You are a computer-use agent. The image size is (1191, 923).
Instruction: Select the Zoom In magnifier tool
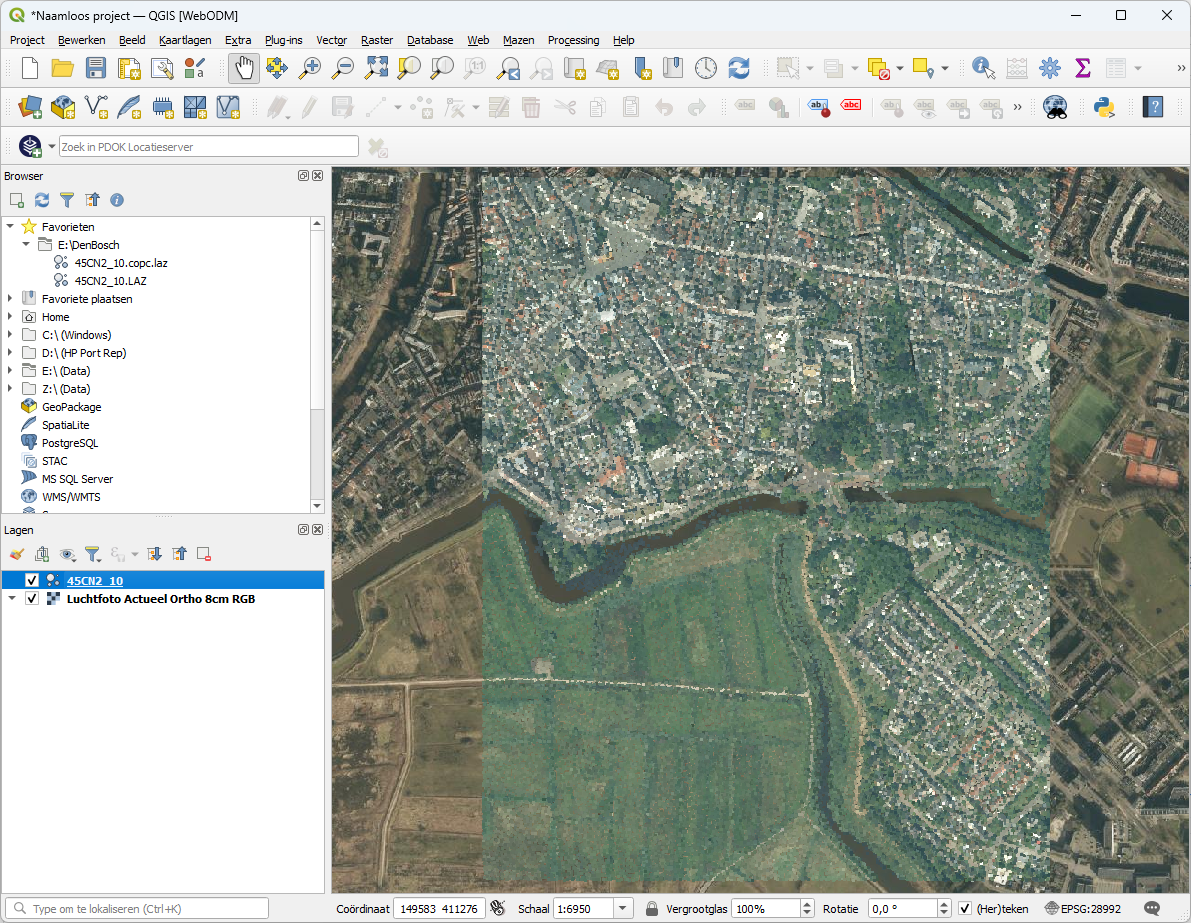(310, 68)
